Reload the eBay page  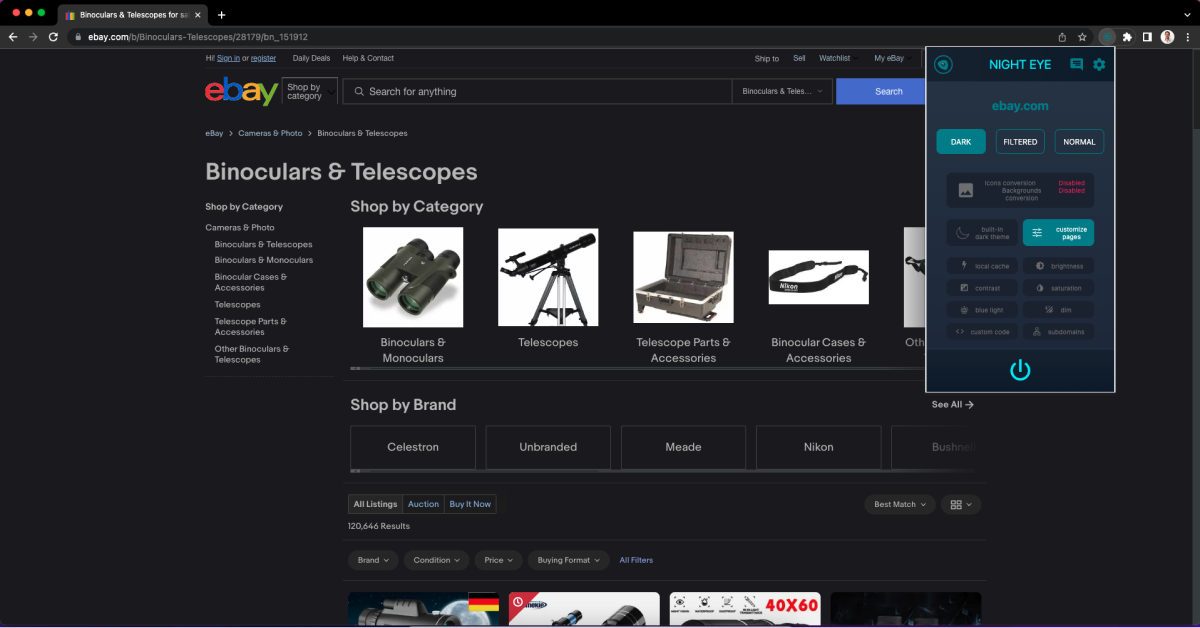tap(53, 37)
